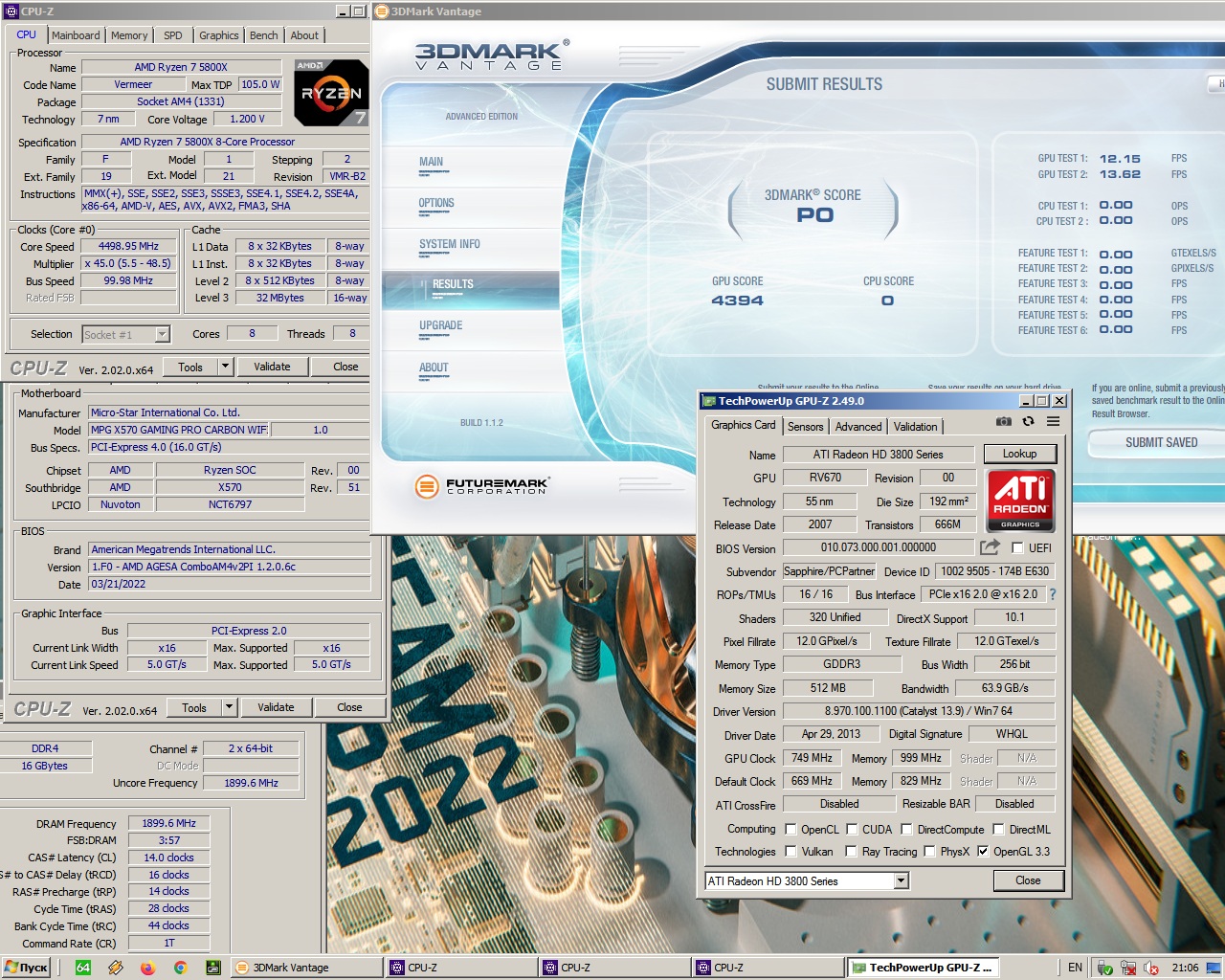
Task: Click the Device ID field 1002 9505 - 174B E630
Action: (995, 571)
